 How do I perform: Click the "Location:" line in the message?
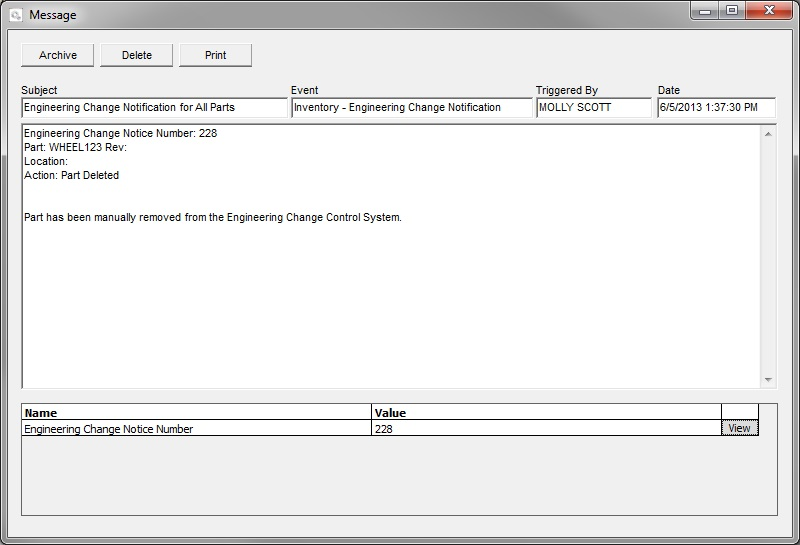46,161
